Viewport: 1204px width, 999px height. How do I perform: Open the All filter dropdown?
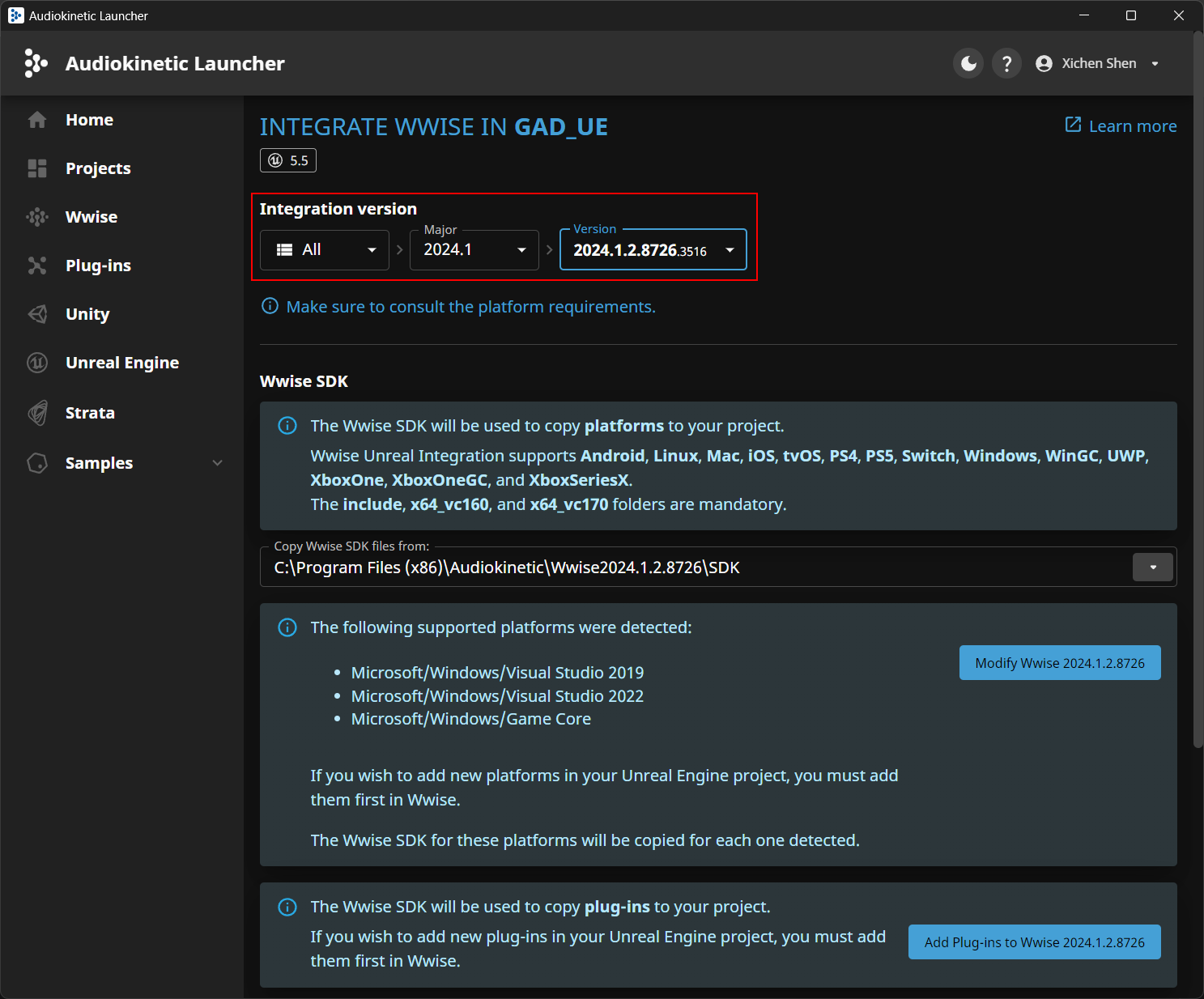tap(325, 250)
